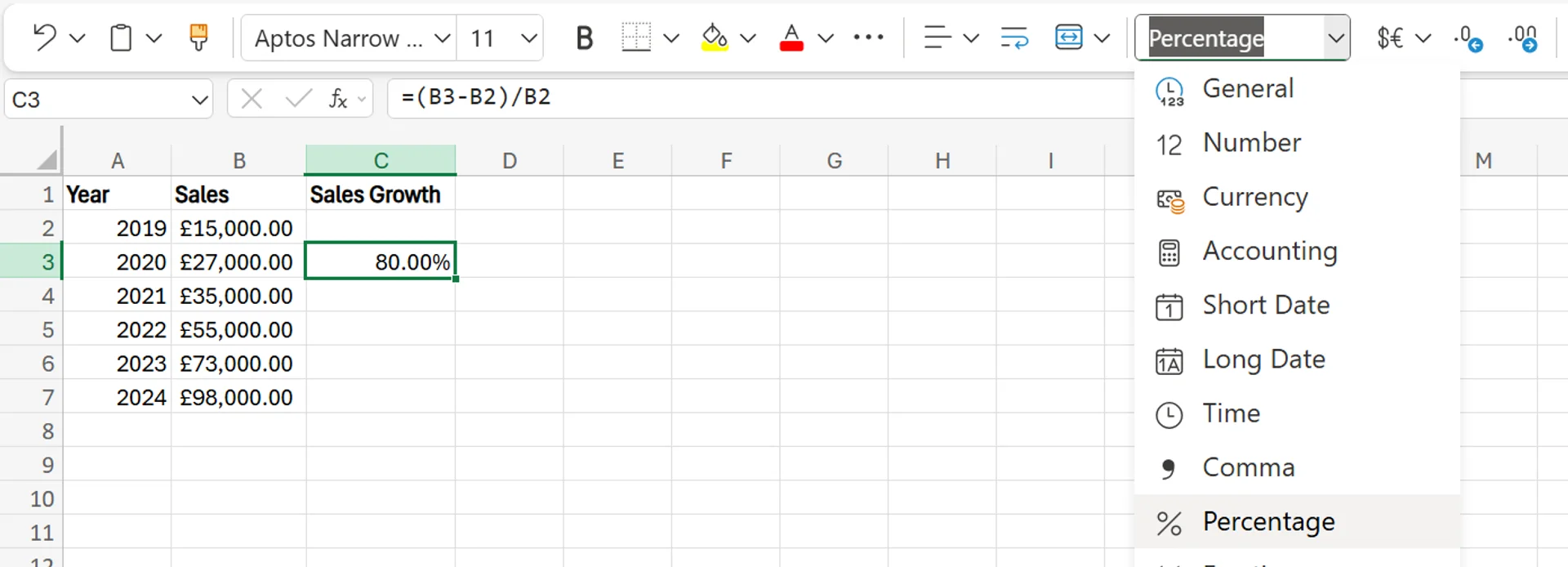The width and height of the screenshot is (1568, 567).
Task: Click the Year header cell
Action: click(118, 194)
